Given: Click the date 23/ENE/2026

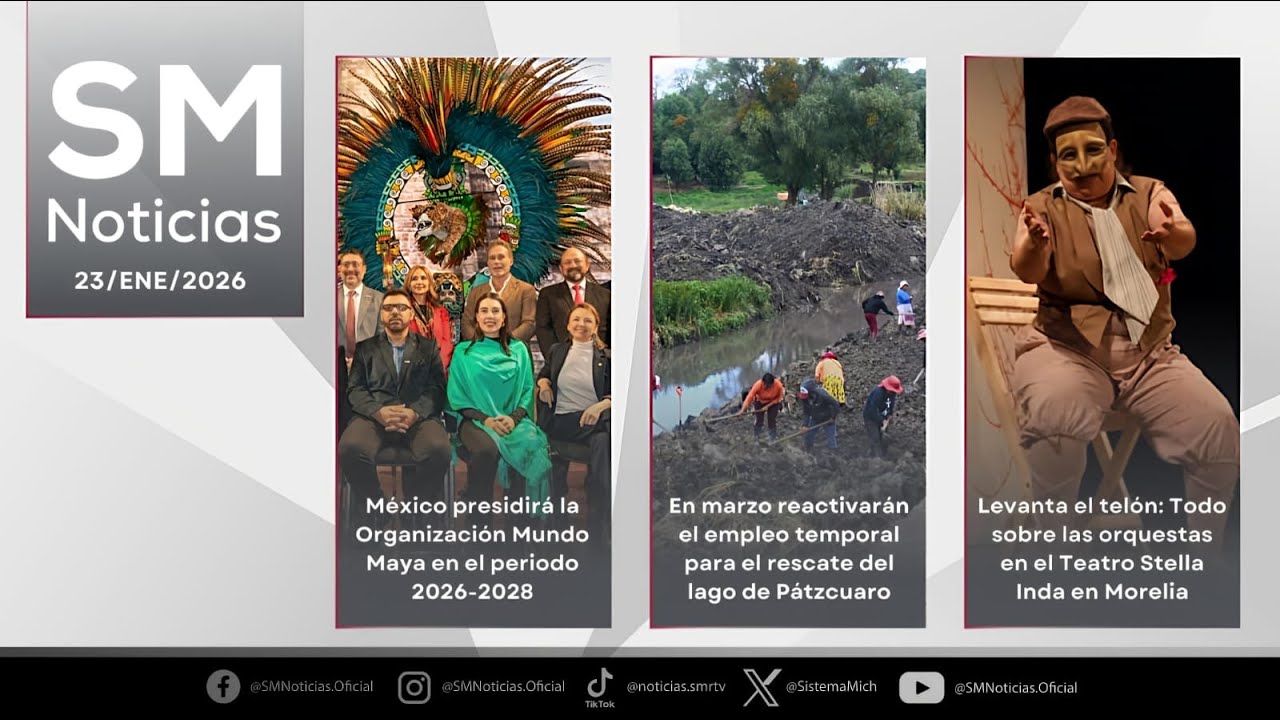Looking at the screenshot, I should click(160, 281).
